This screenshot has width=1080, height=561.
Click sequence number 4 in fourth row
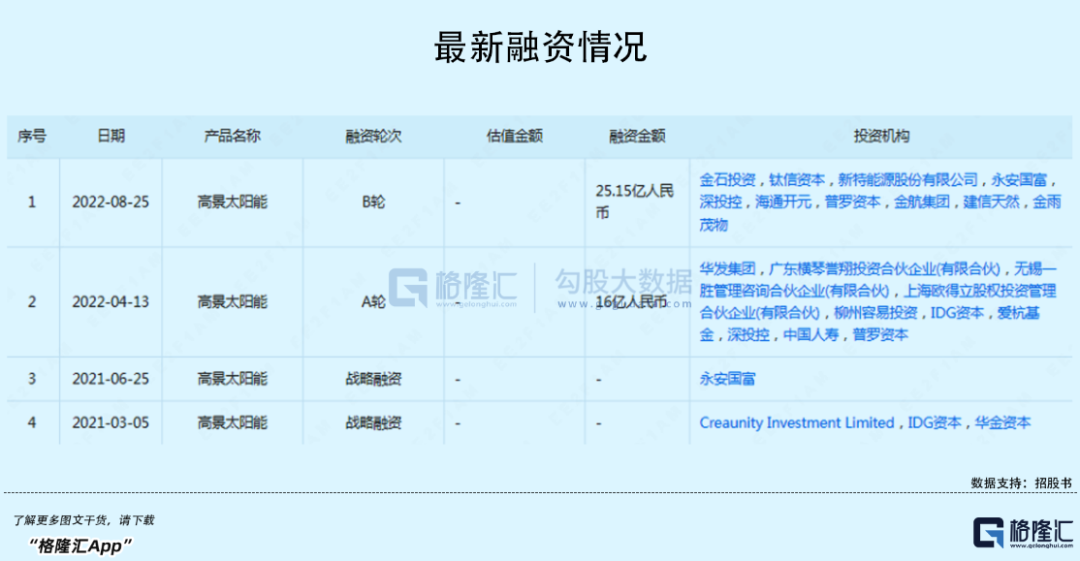tap(32, 423)
